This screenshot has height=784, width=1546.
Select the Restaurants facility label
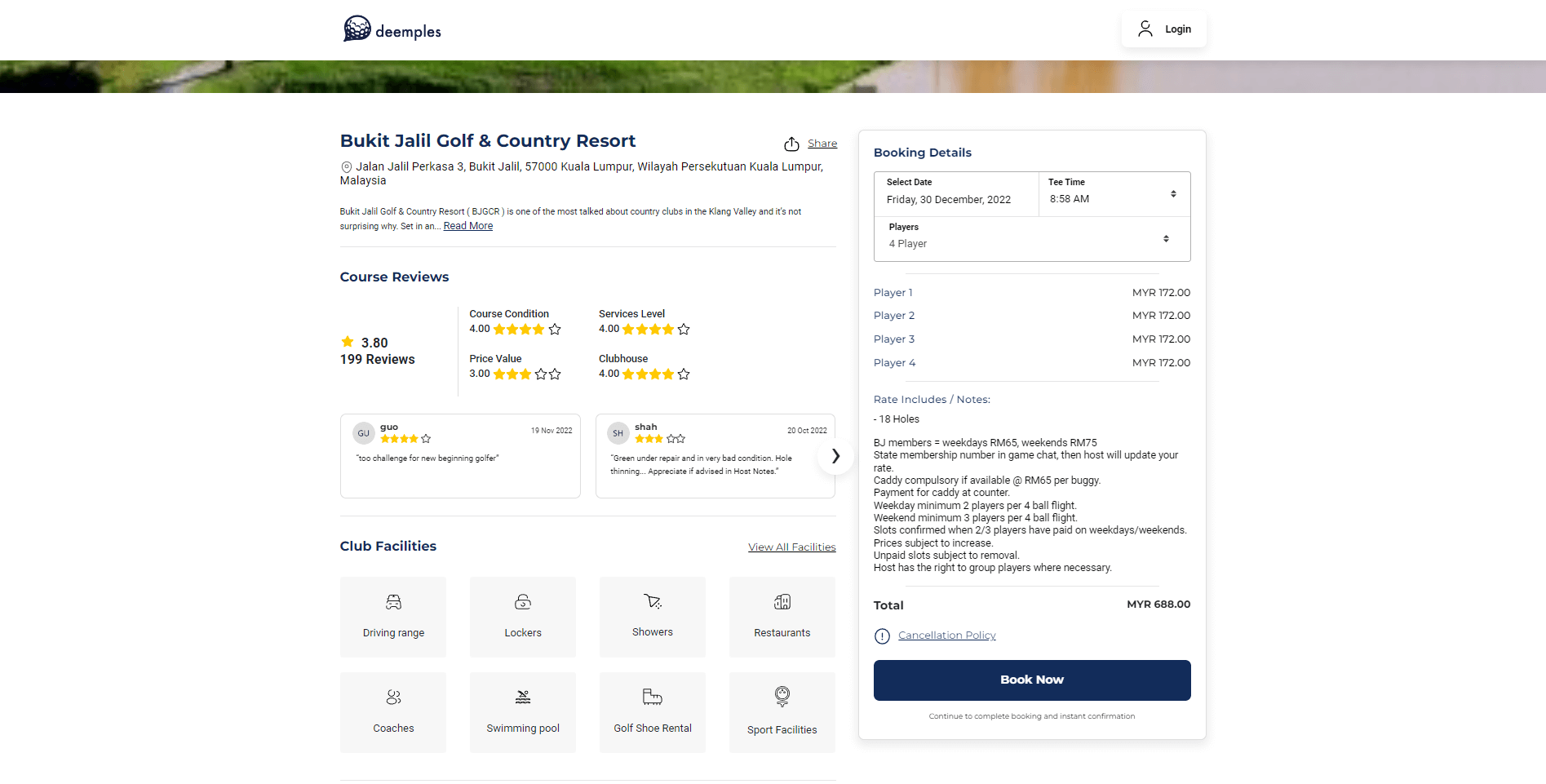point(782,633)
